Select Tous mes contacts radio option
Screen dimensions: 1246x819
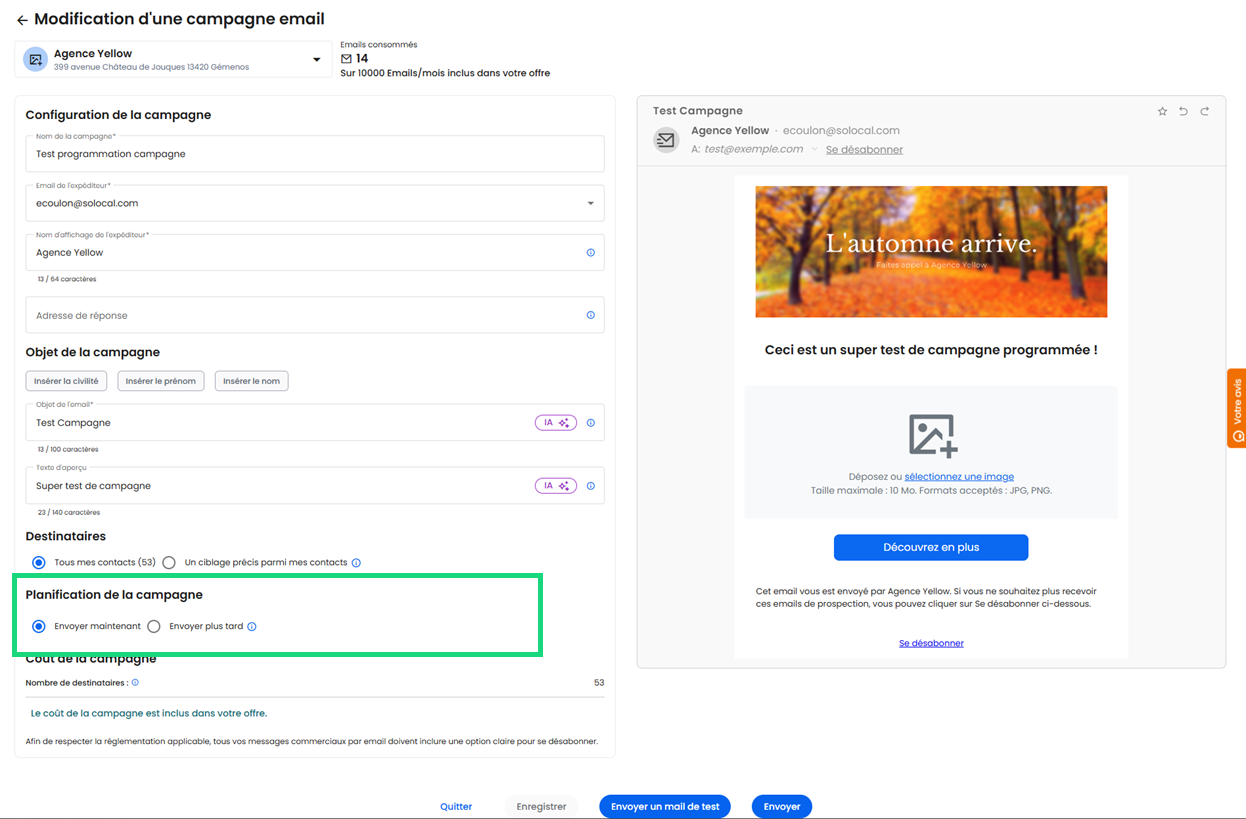(39, 563)
